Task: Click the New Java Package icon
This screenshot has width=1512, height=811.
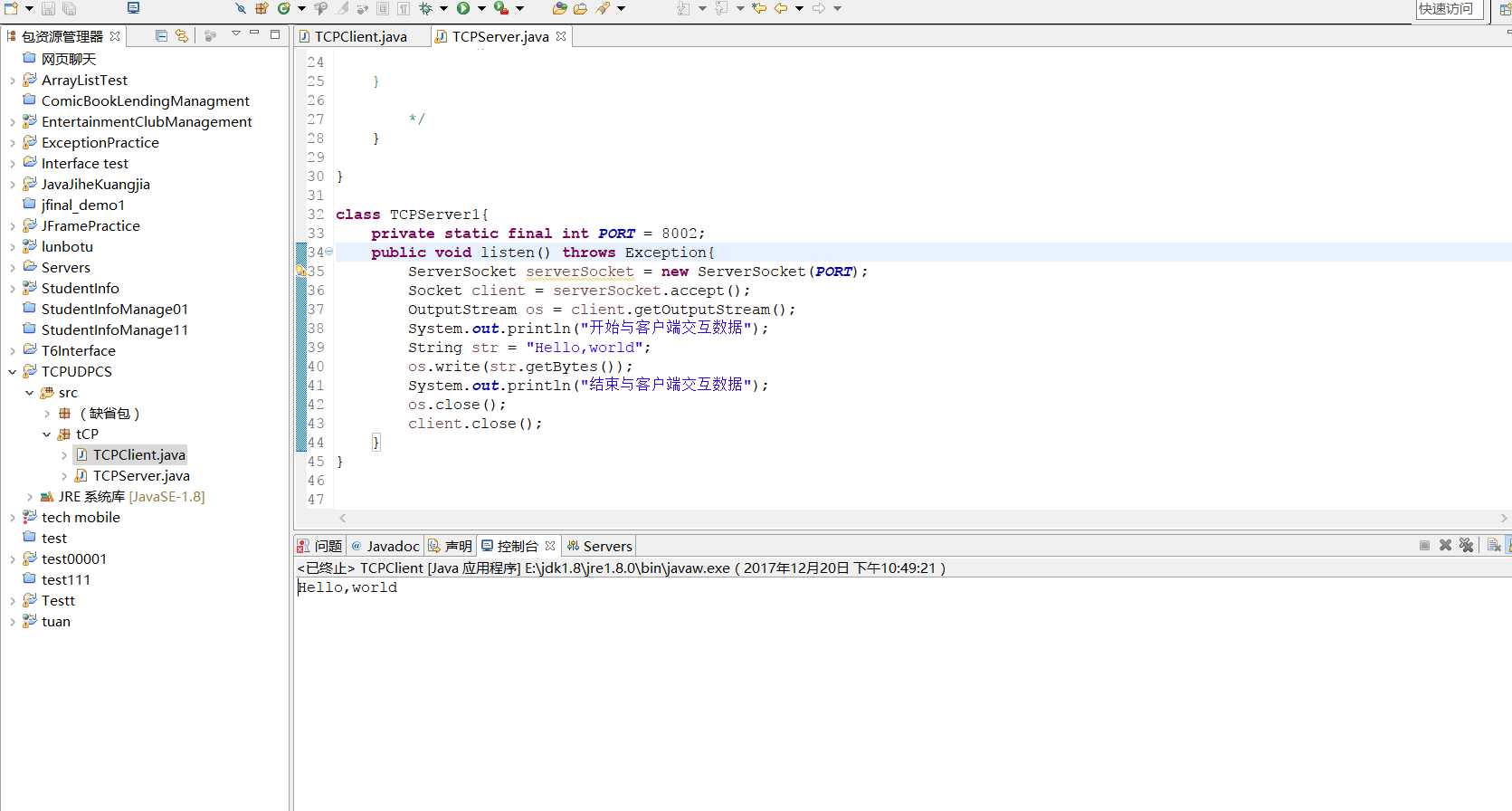Action: (x=262, y=8)
